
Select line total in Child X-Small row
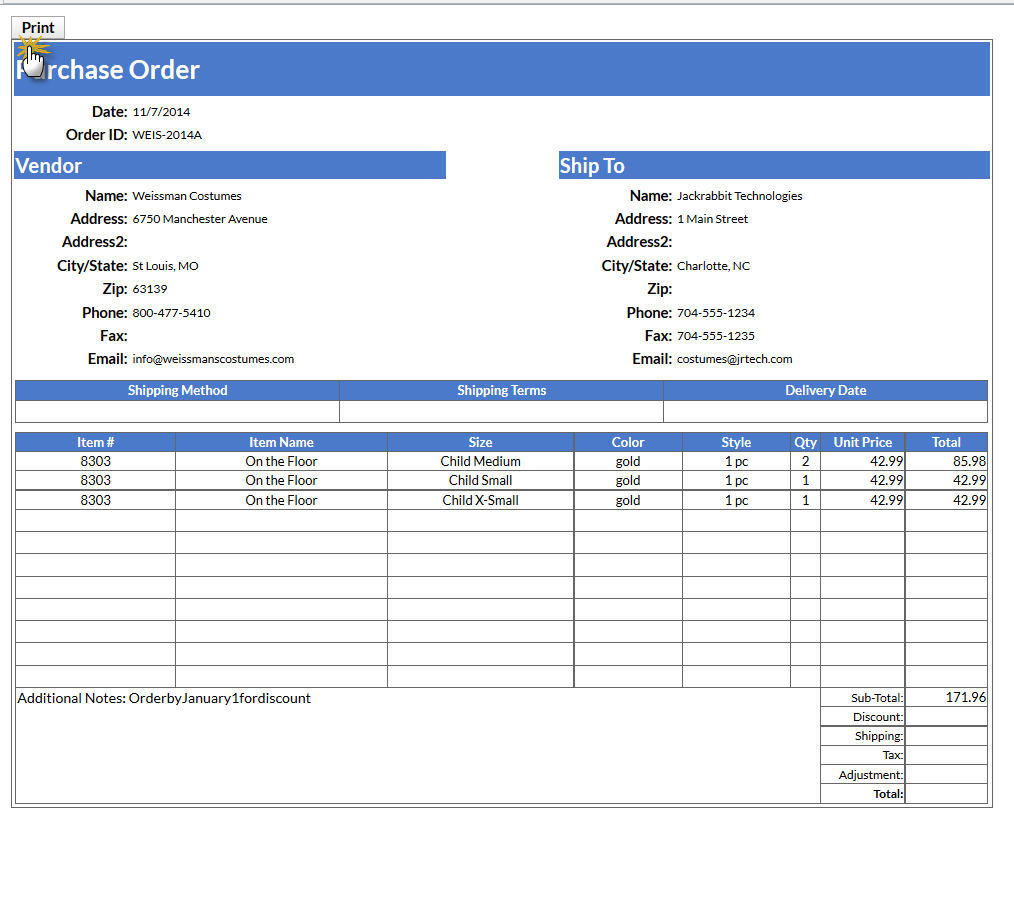(x=946, y=500)
